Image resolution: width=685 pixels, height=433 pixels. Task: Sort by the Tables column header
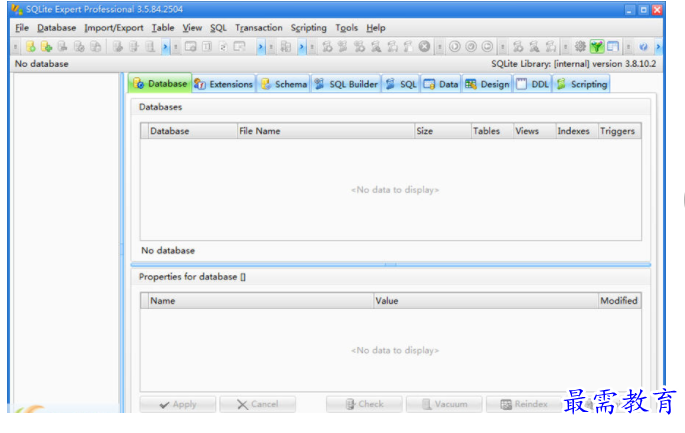click(492, 131)
